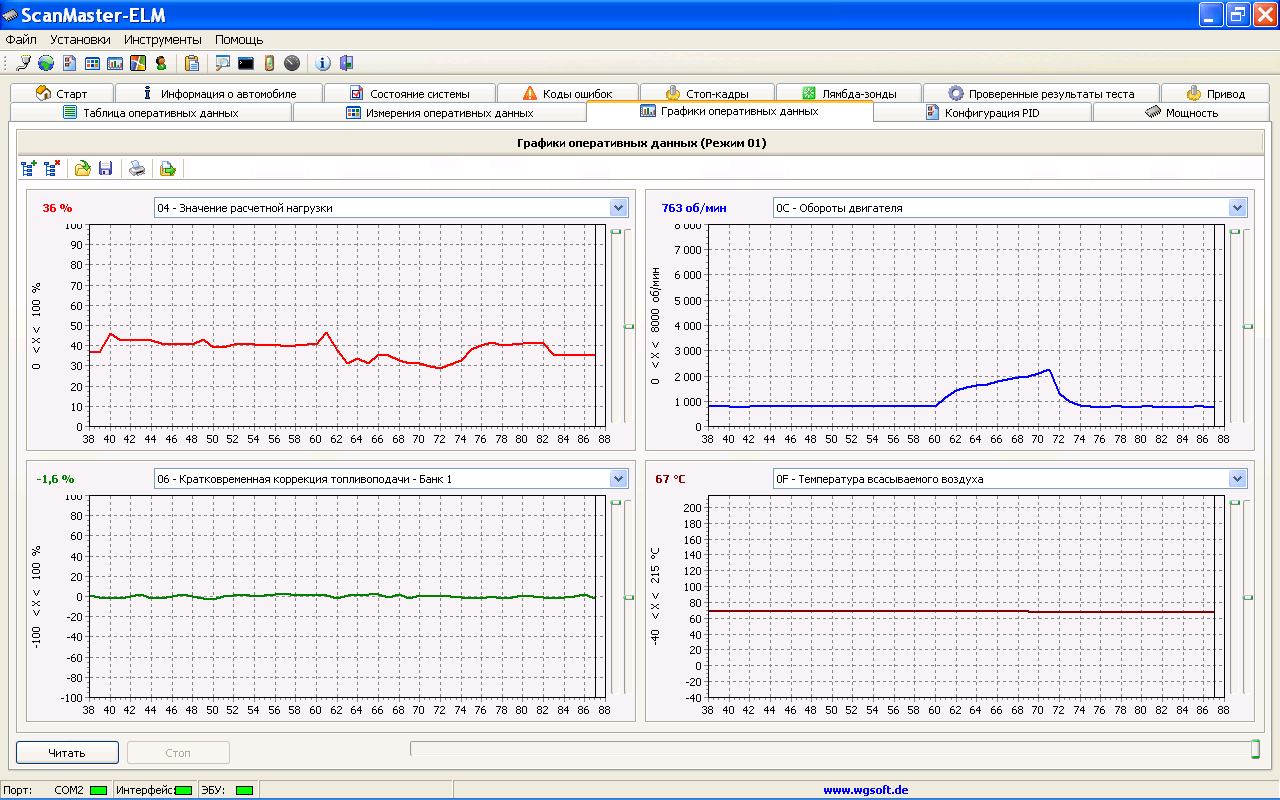
Task: Click the blue info circle toolbar icon
Action: 323,63
